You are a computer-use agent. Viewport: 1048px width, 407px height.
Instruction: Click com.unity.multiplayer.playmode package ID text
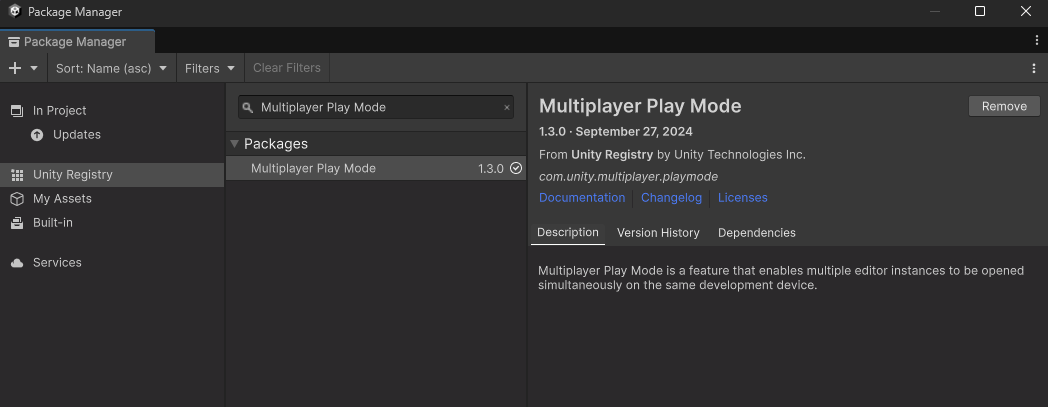coord(628,176)
